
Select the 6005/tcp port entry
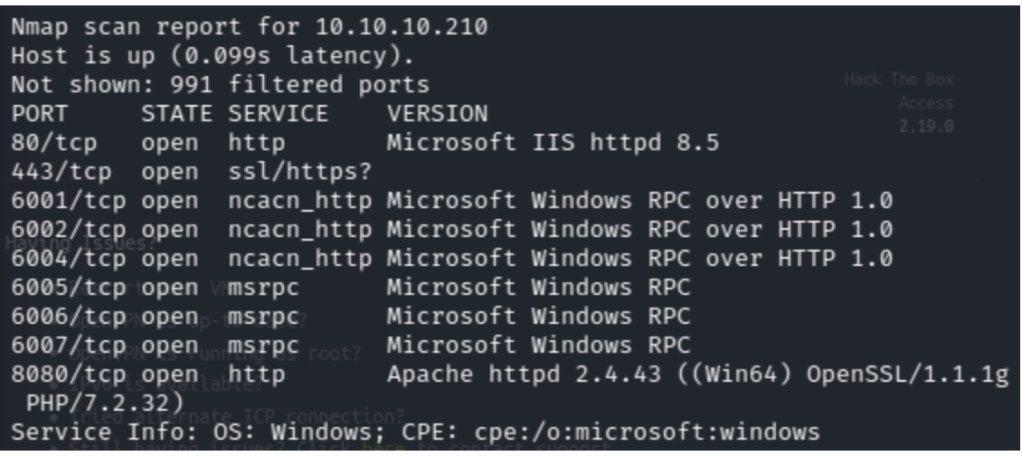pyautogui.click(x=69, y=288)
